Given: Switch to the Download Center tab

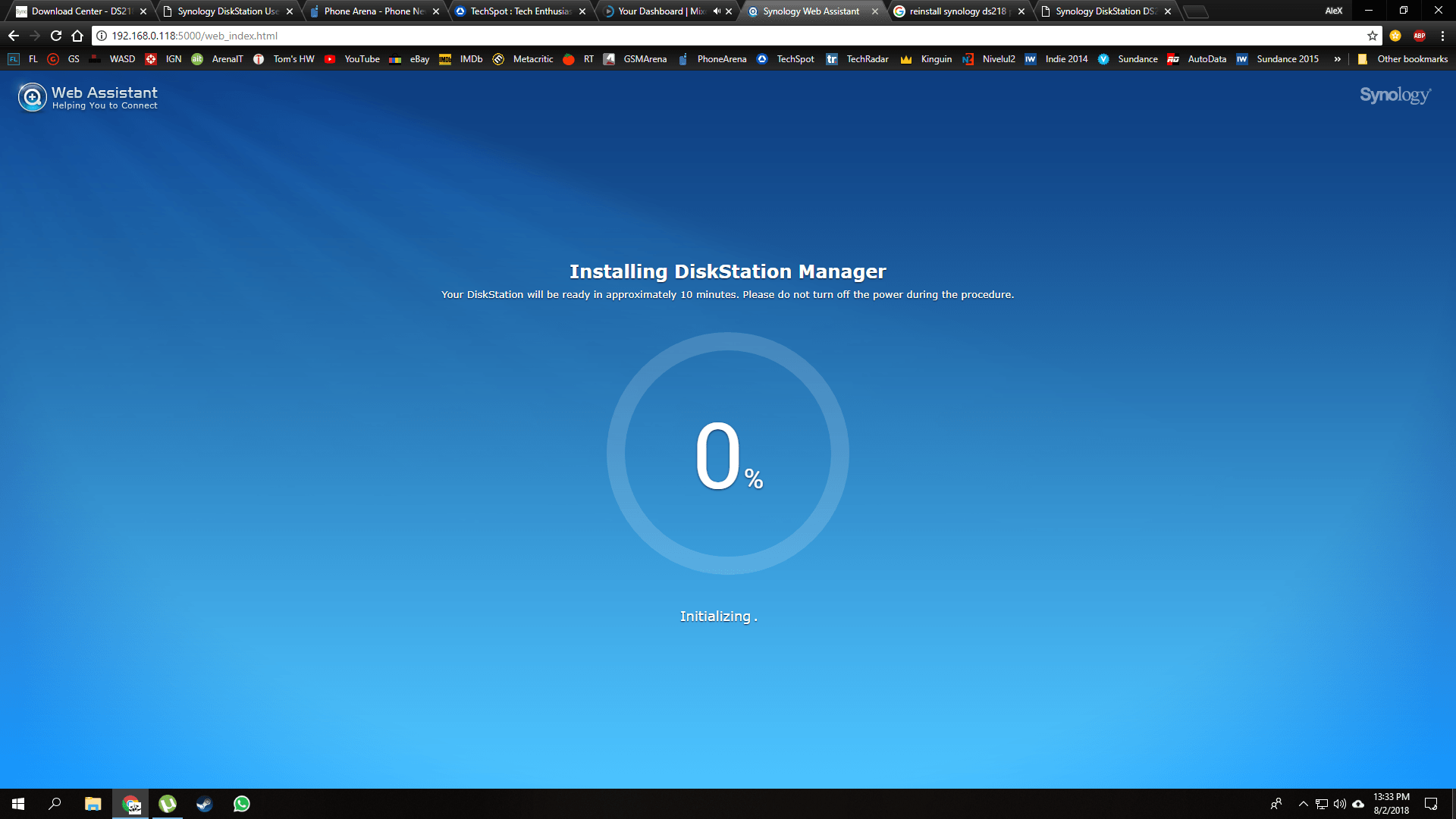Looking at the screenshot, I should (74, 11).
